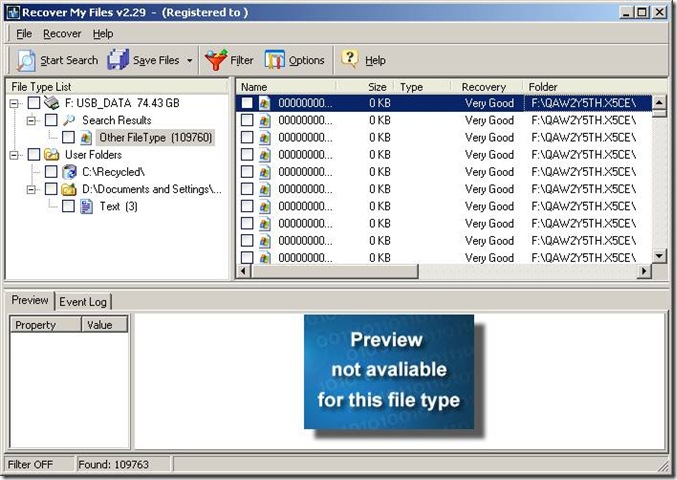This screenshot has width=677, height=480.
Task: Click the Filter button label
Action: tap(241, 60)
